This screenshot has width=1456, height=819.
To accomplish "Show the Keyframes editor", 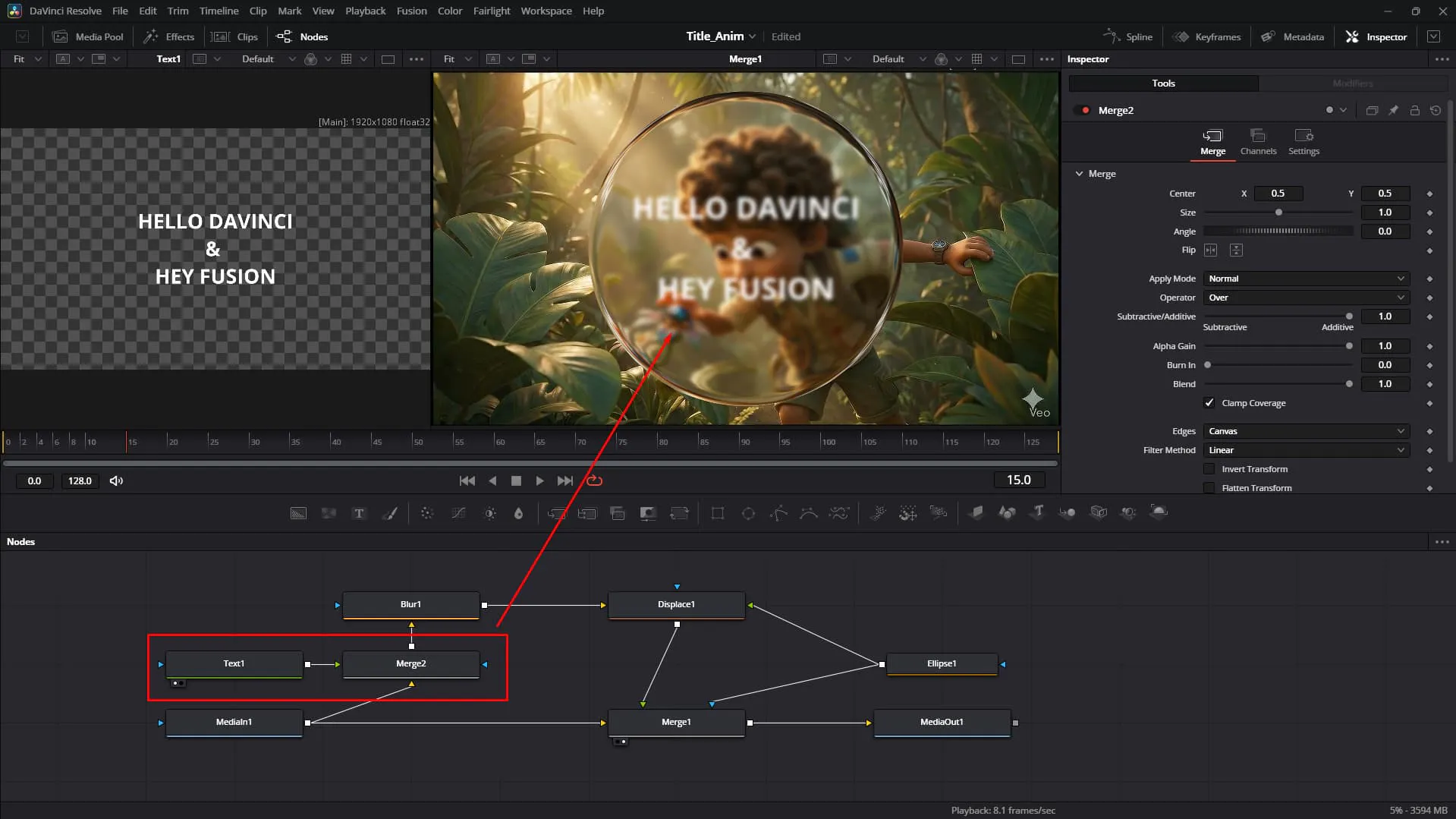I will [1206, 36].
